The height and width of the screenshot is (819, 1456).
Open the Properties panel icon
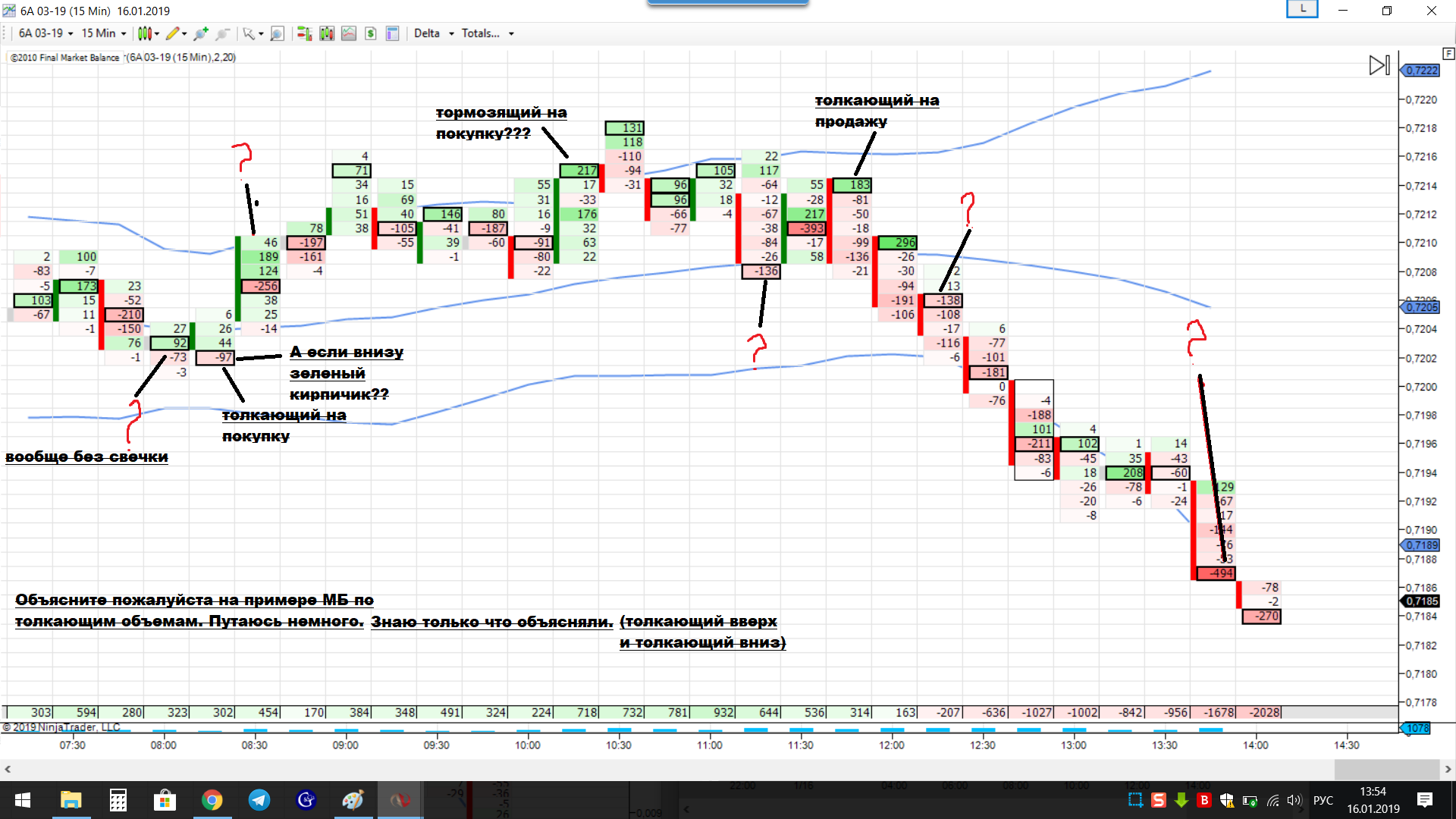[x=392, y=33]
